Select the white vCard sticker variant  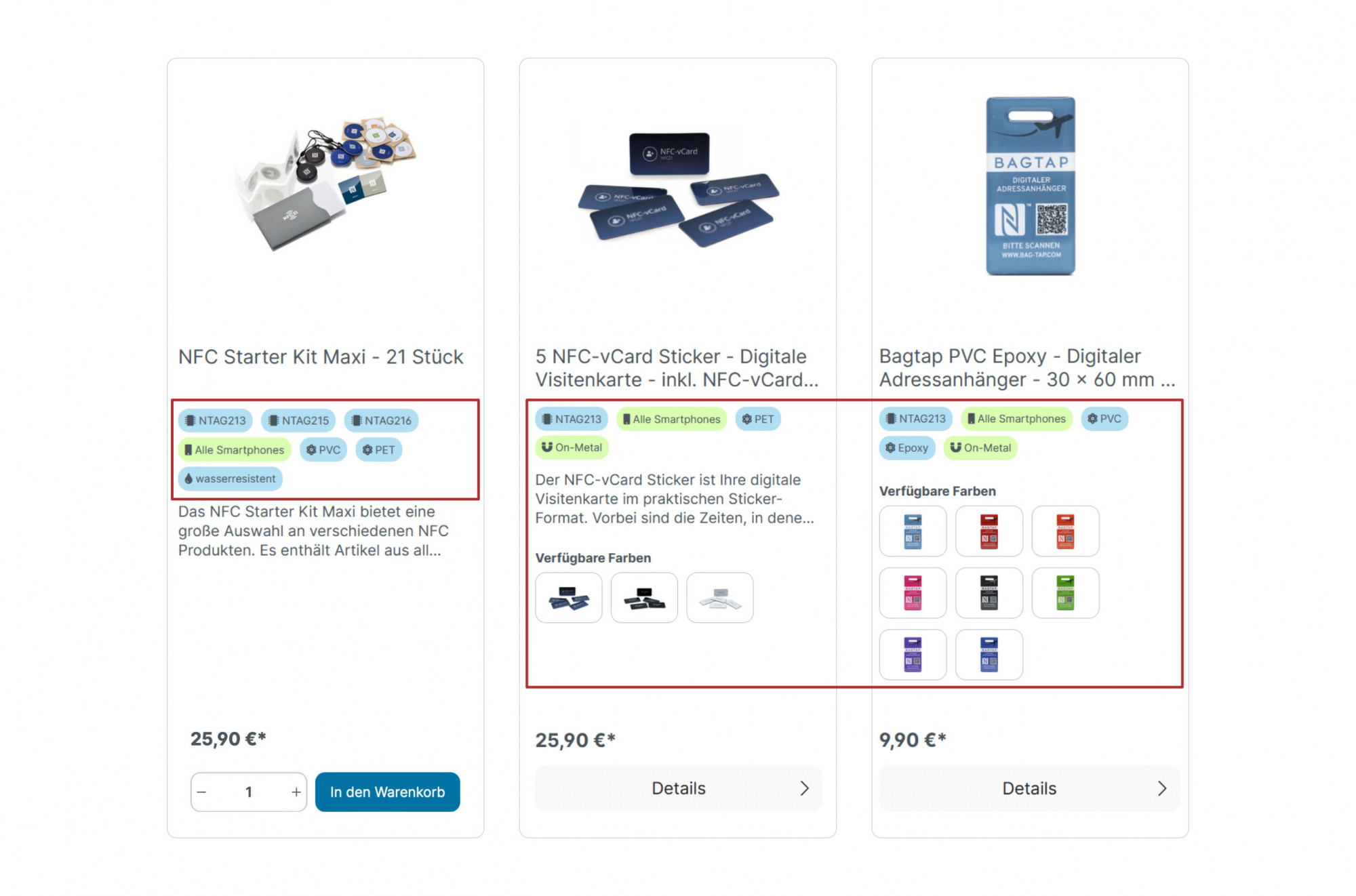click(x=719, y=598)
